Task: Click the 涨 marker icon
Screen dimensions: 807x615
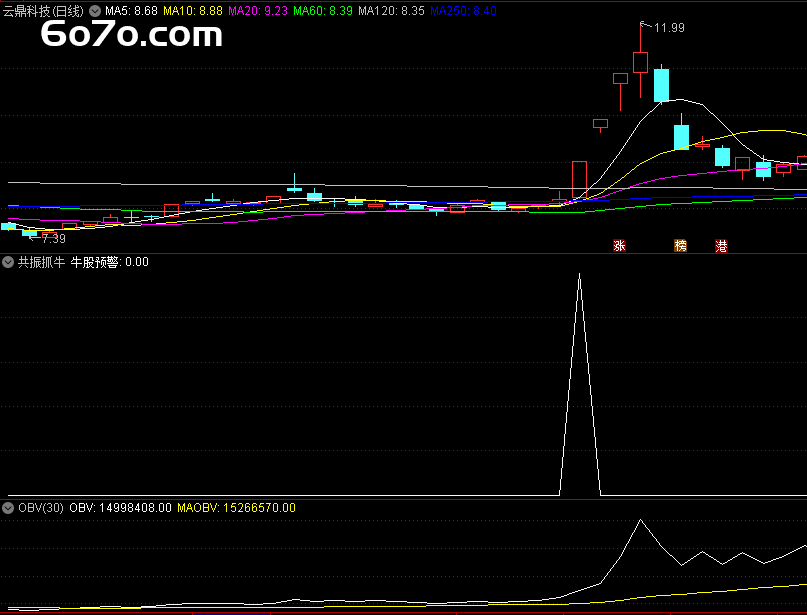Action: [619, 245]
